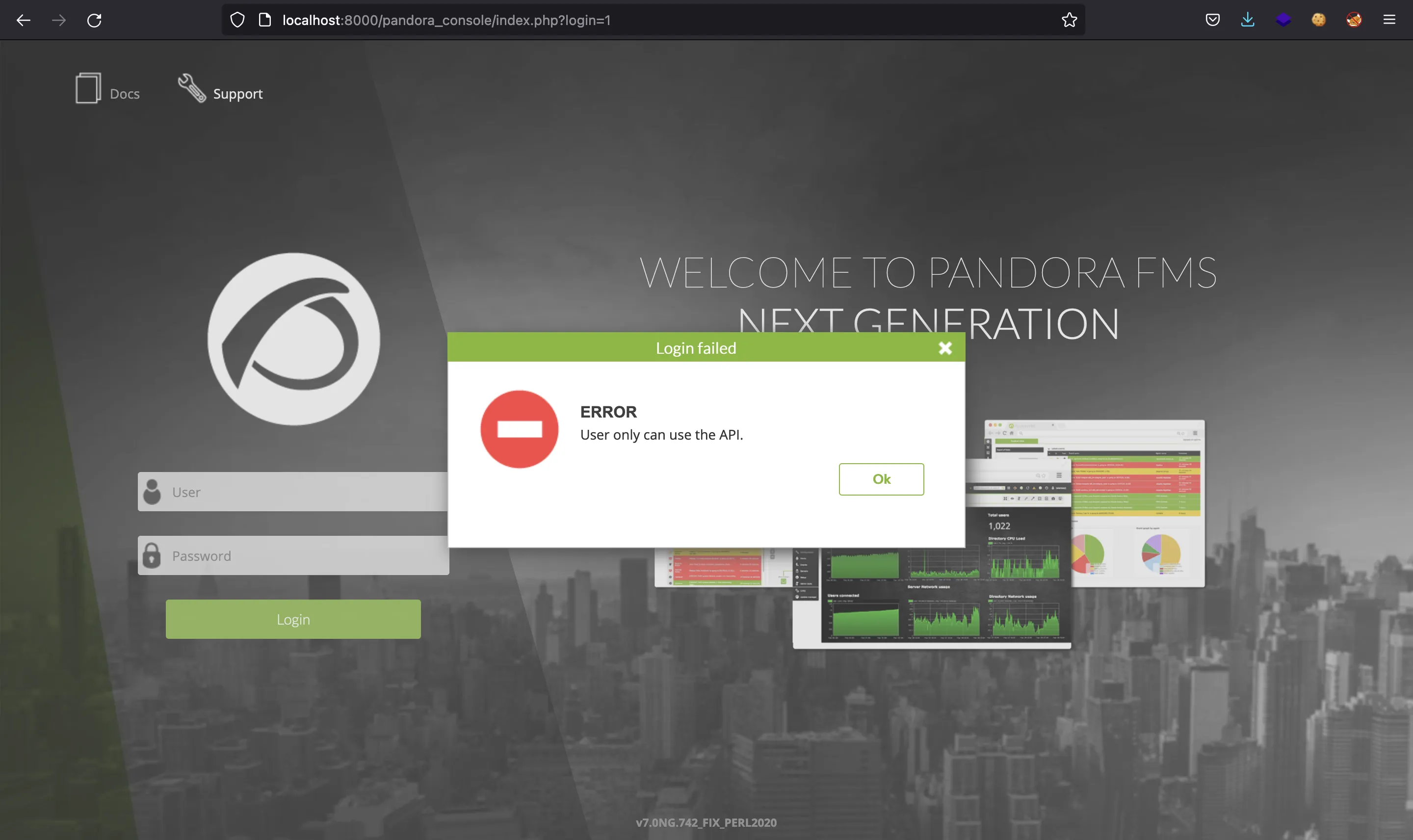
Task: Open the cookie extension icon
Action: tap(1318, 20)
